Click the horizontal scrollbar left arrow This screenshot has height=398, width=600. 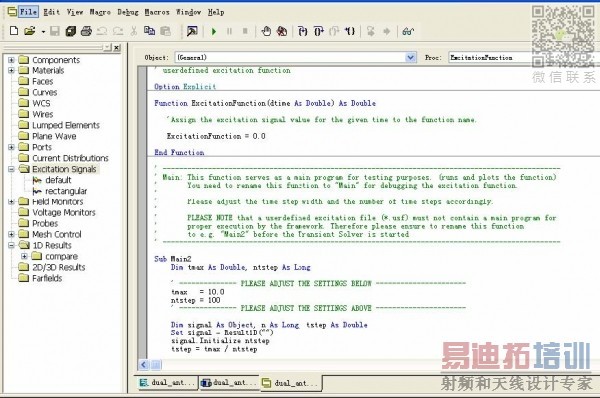143,365
